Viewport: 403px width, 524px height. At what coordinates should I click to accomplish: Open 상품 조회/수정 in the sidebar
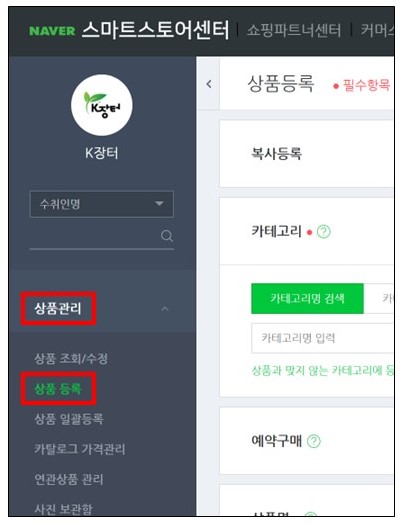tap(71, 359)
